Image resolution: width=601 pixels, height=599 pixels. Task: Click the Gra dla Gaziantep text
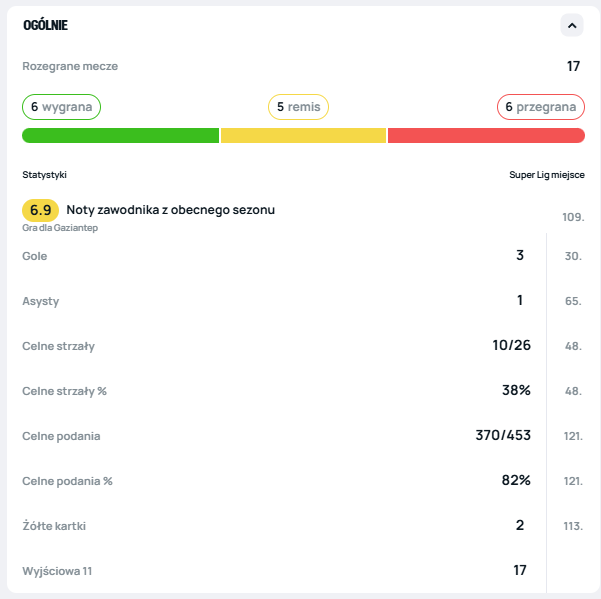click(x=60, y=228)
